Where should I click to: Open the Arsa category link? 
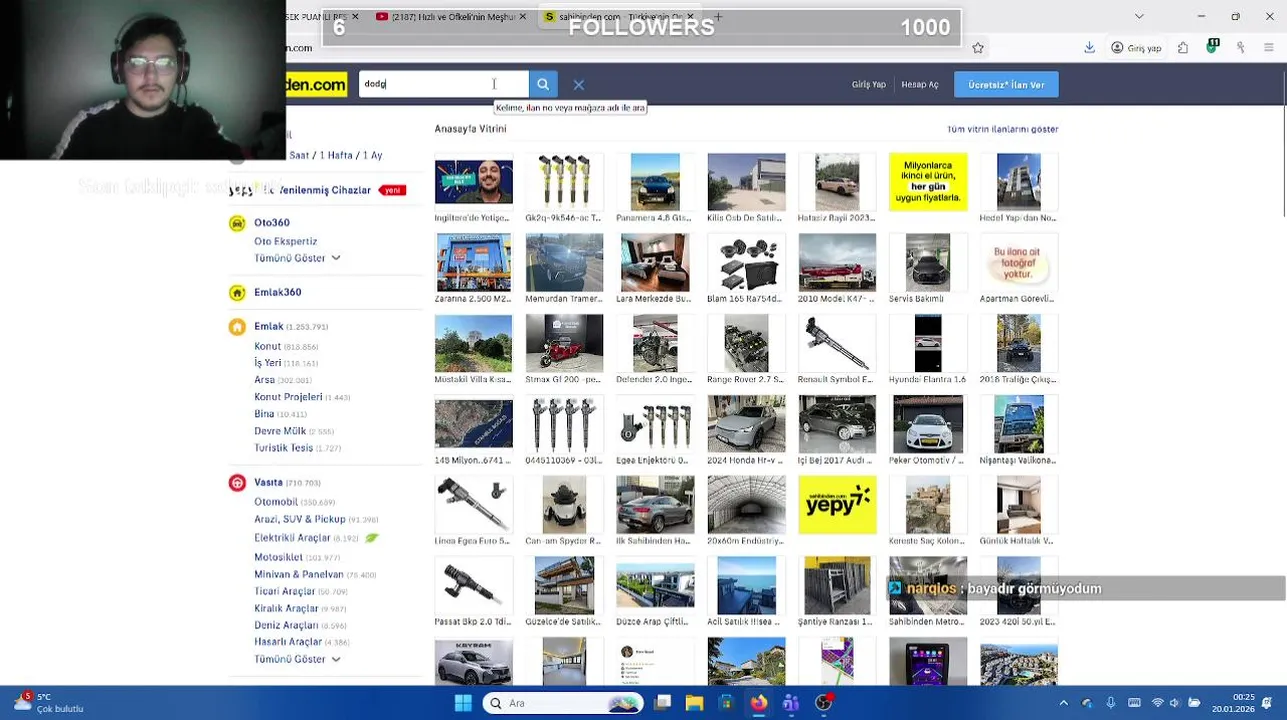coord(264,380)
